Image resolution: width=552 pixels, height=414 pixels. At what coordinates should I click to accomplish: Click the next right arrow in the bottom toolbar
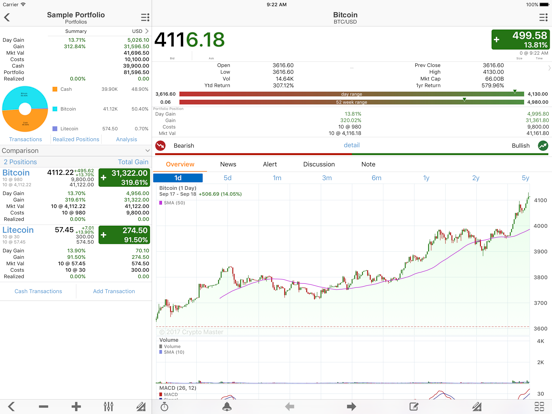coord(351,407)
